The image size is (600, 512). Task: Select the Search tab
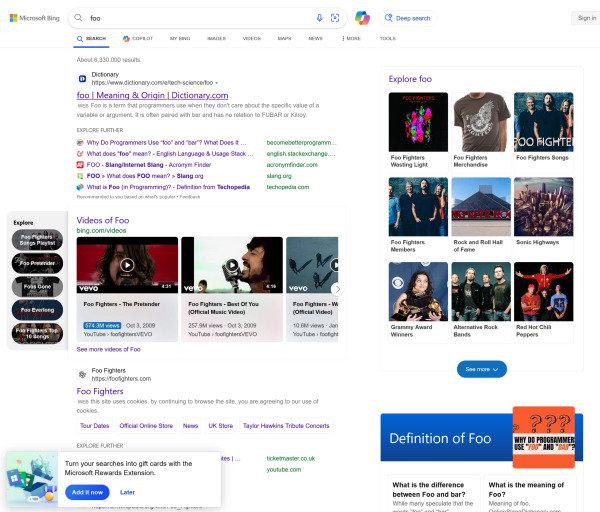[x=91, y=39]
